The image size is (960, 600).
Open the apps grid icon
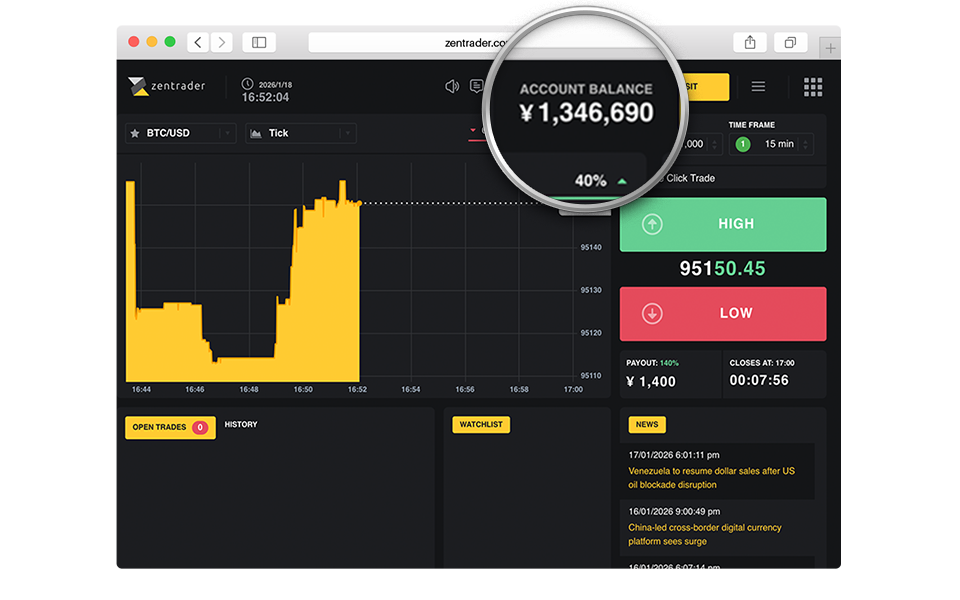813,87
